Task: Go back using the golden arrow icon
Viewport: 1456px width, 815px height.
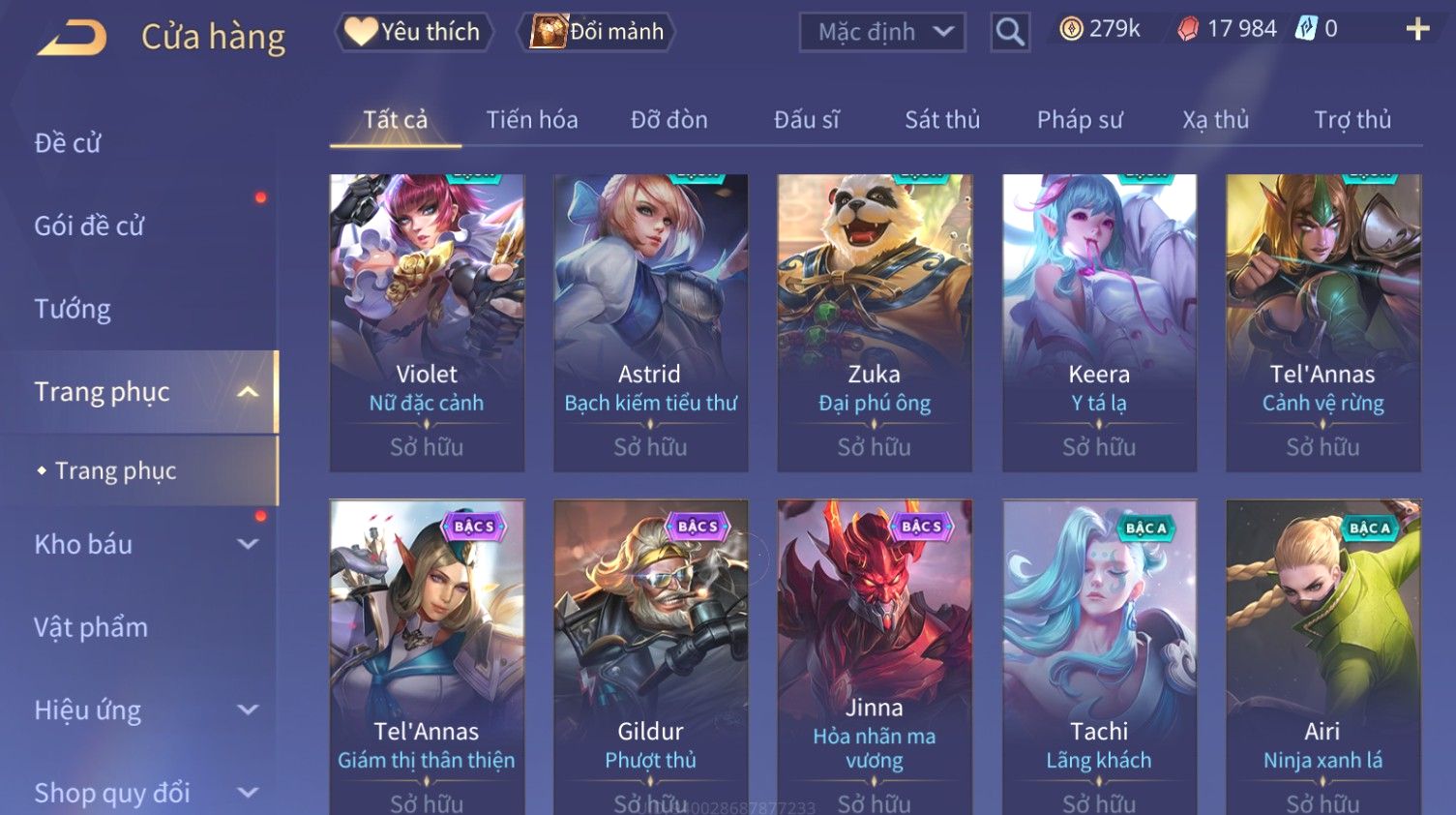Action: pyautogui.click(x=72, y=38)
